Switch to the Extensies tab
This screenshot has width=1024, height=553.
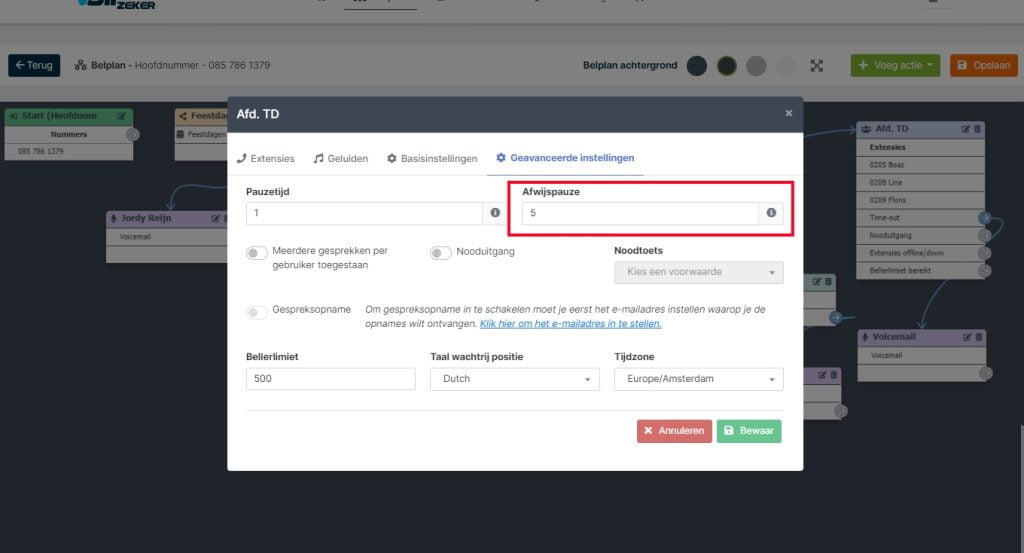tap(266, 159)
